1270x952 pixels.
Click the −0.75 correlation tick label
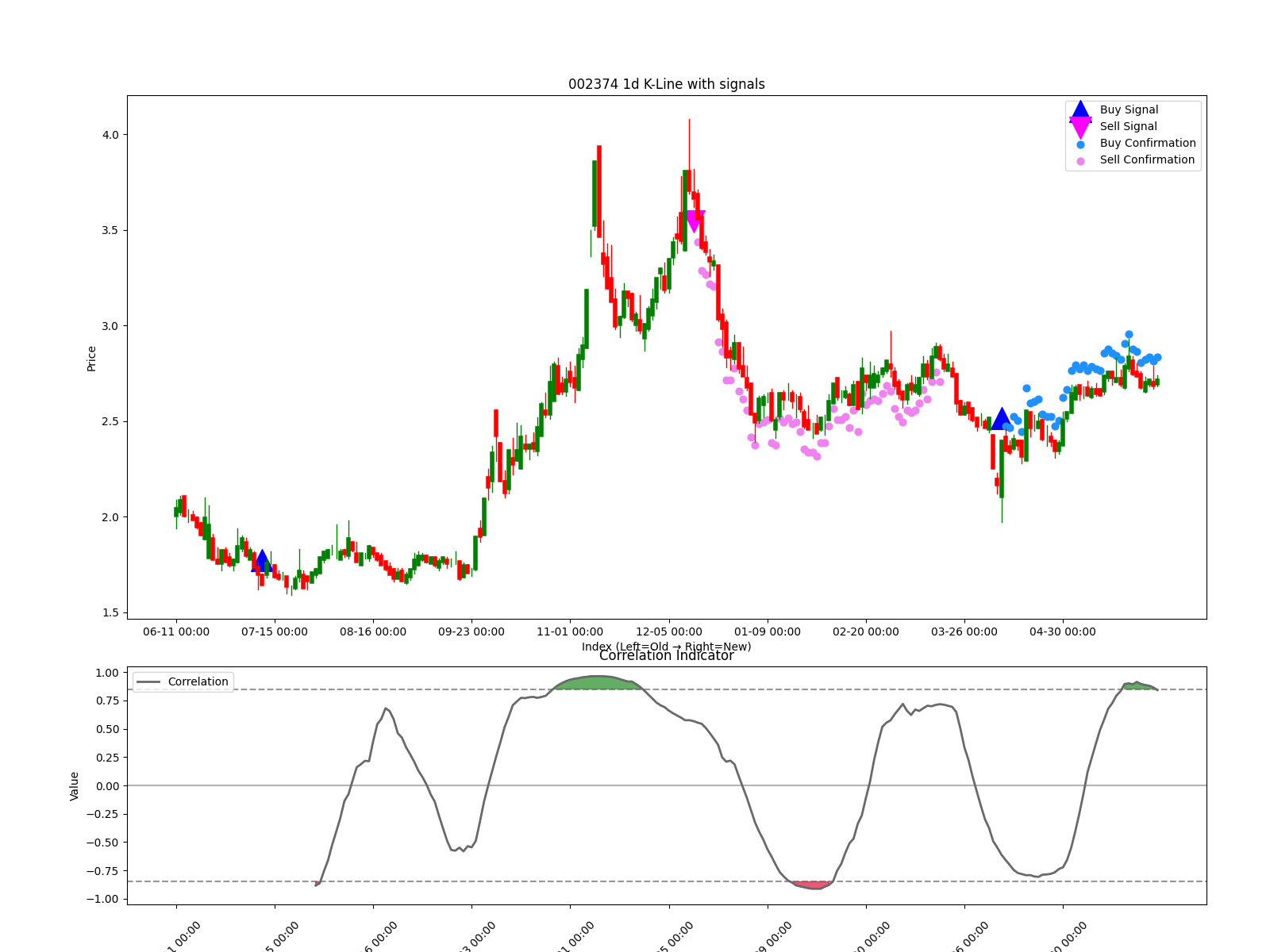coord(103,871)
